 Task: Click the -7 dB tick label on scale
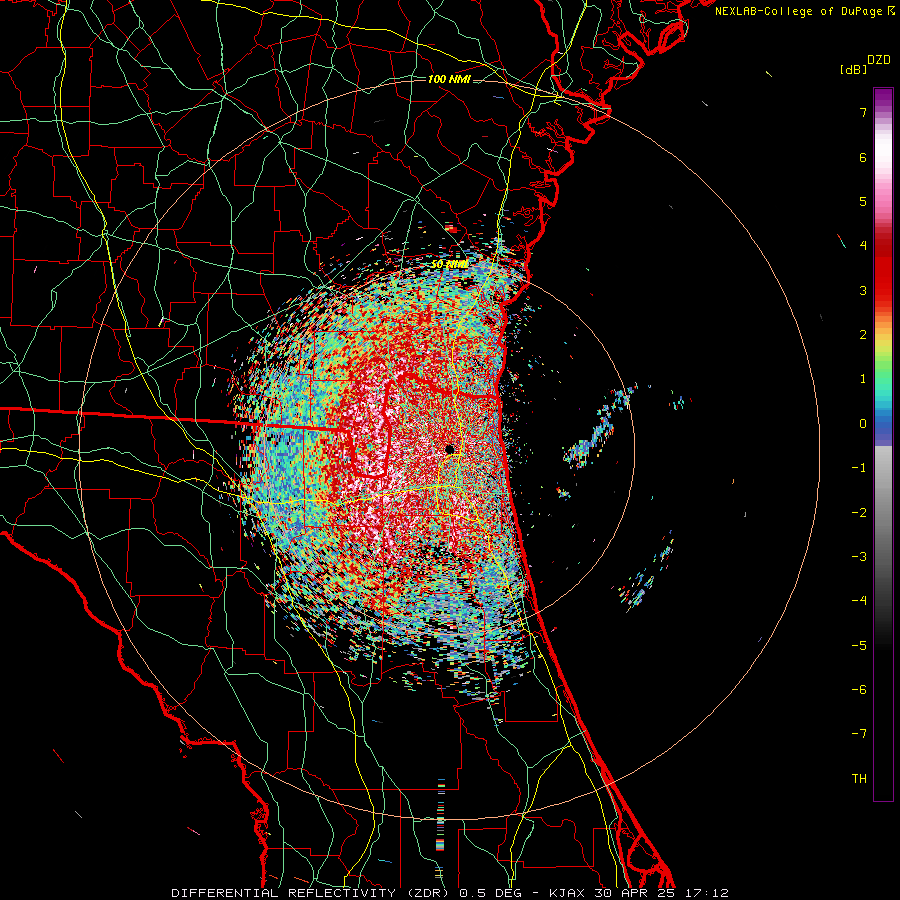859,734
